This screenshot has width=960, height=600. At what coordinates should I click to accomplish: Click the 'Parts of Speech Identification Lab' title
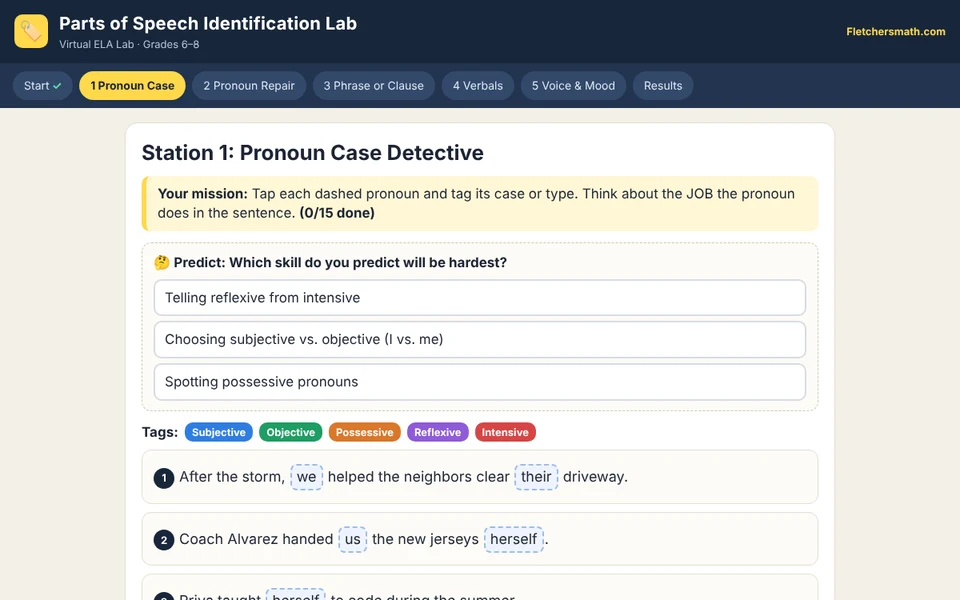tap(208, 23)
